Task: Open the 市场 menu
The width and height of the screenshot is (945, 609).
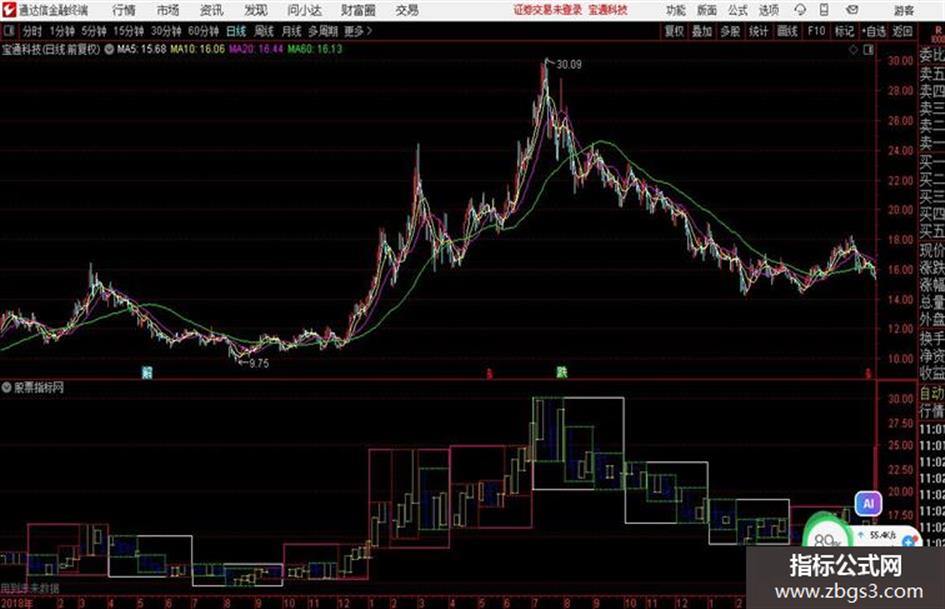Action: coord(168,10)
